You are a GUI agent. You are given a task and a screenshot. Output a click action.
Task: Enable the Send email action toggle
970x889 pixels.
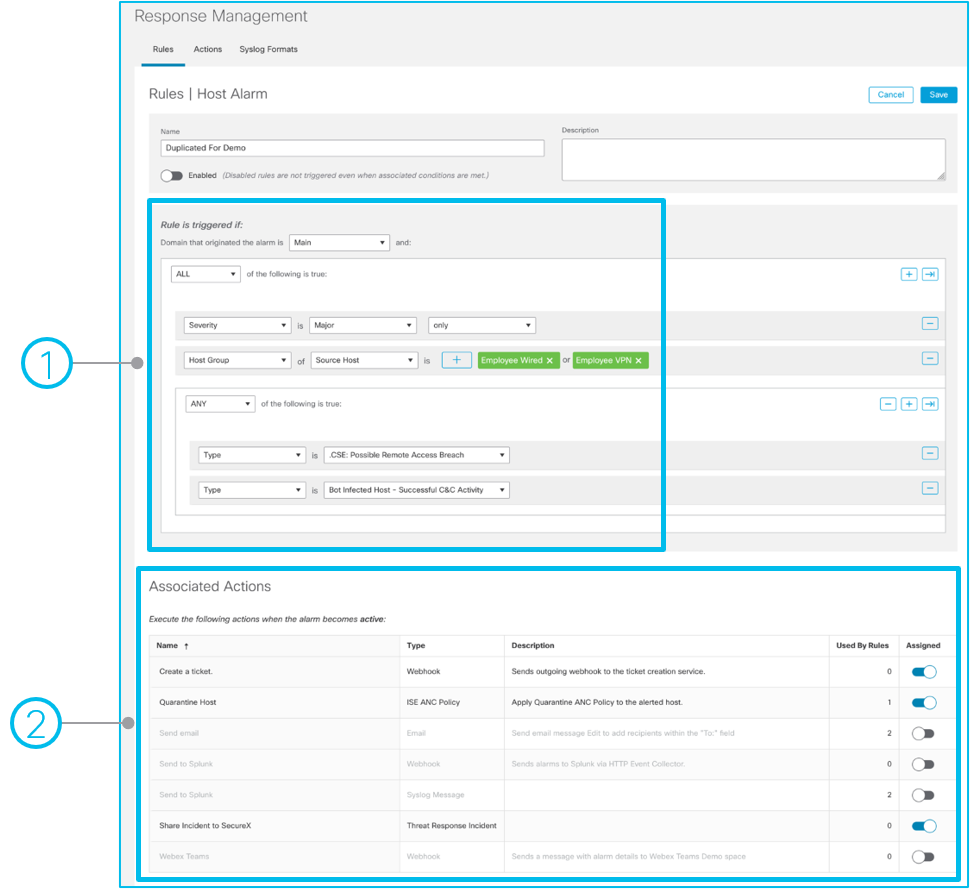pyautogui.click(x=923, y=733)
